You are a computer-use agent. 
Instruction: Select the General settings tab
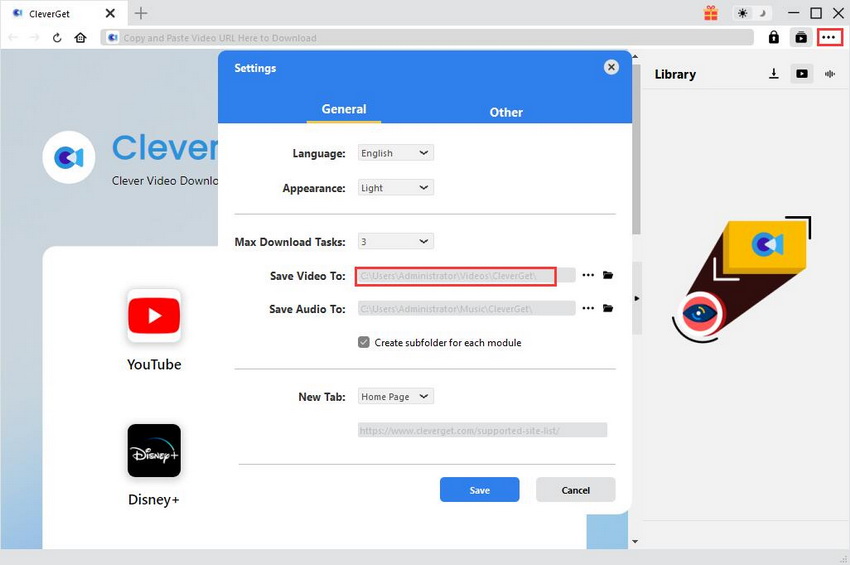[343, 109]
